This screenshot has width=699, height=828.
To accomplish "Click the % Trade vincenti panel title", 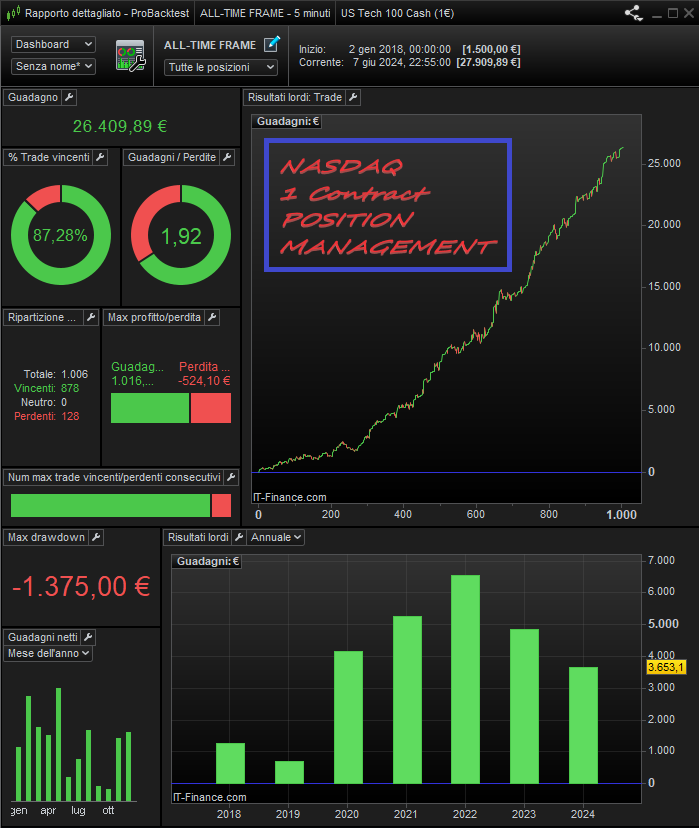I will pos(49,157).
